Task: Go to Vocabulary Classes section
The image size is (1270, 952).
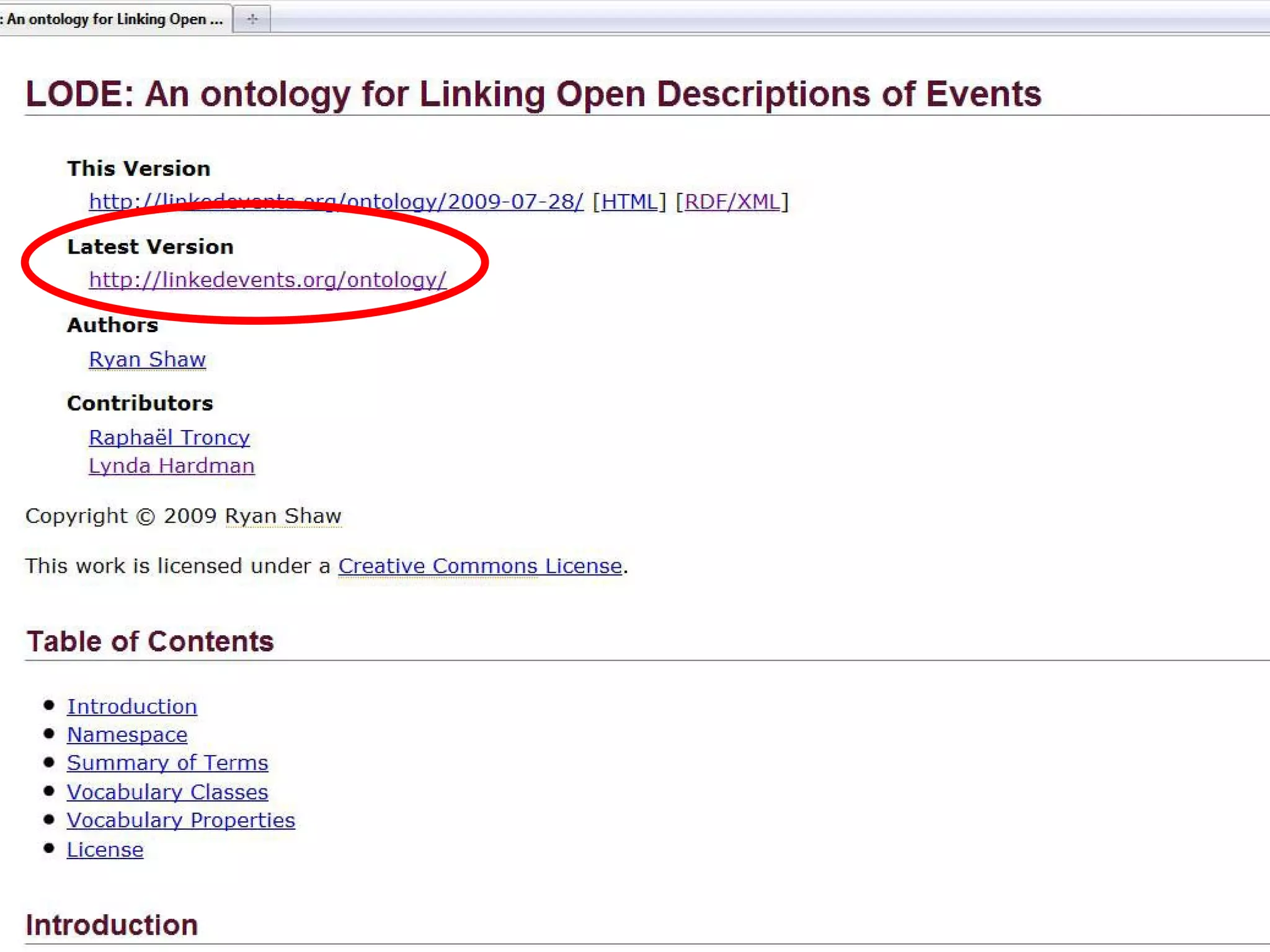Action: pyautogui.click(x=167, y=791)
